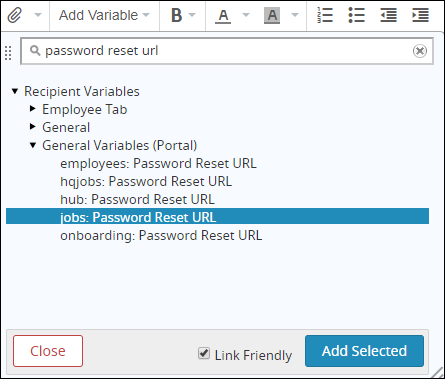Open the Add Variable dropdown
445x379 pixels.
[x=104, y=15]
